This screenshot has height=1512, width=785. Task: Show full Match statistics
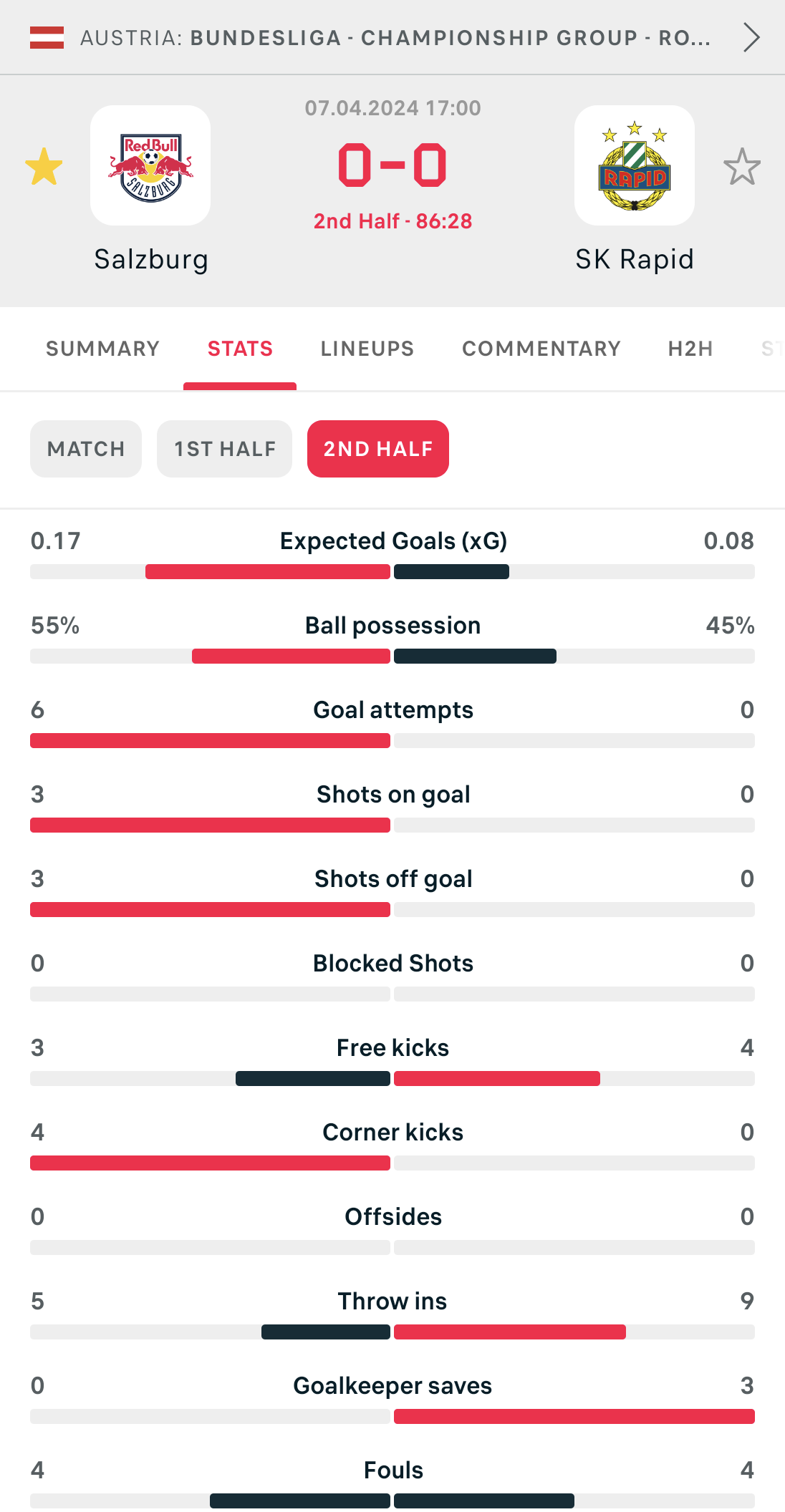pos(86,449)
